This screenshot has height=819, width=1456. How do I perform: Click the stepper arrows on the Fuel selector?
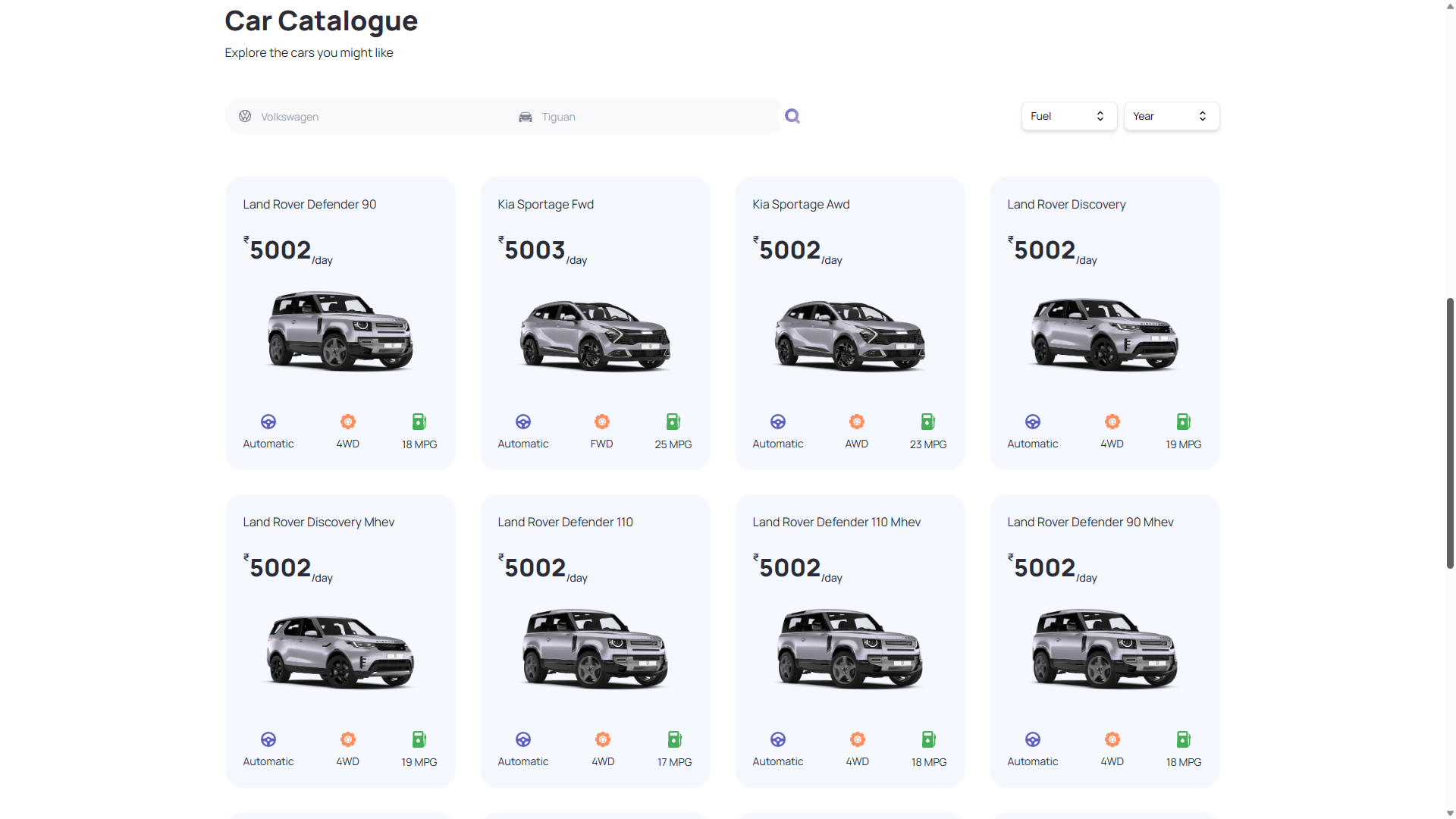click(x=1100, y=116)
